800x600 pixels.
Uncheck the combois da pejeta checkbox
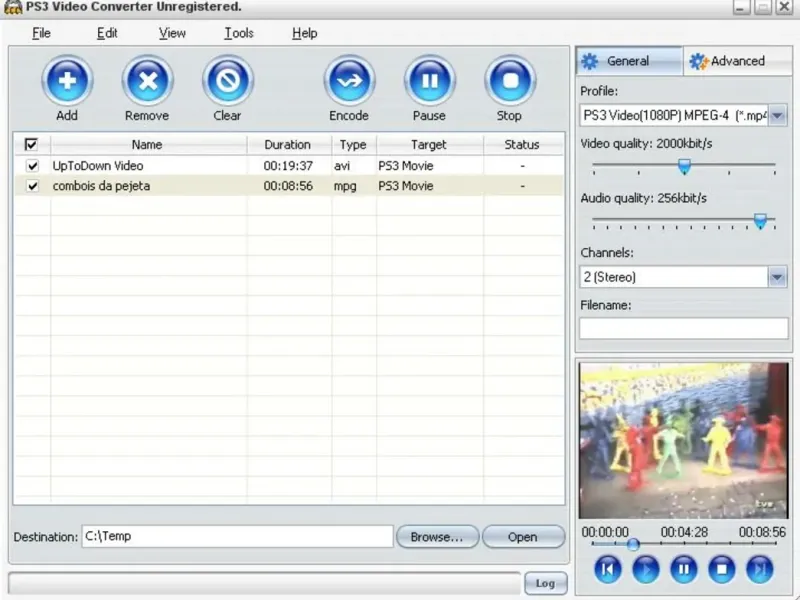(x=33, y=186)
